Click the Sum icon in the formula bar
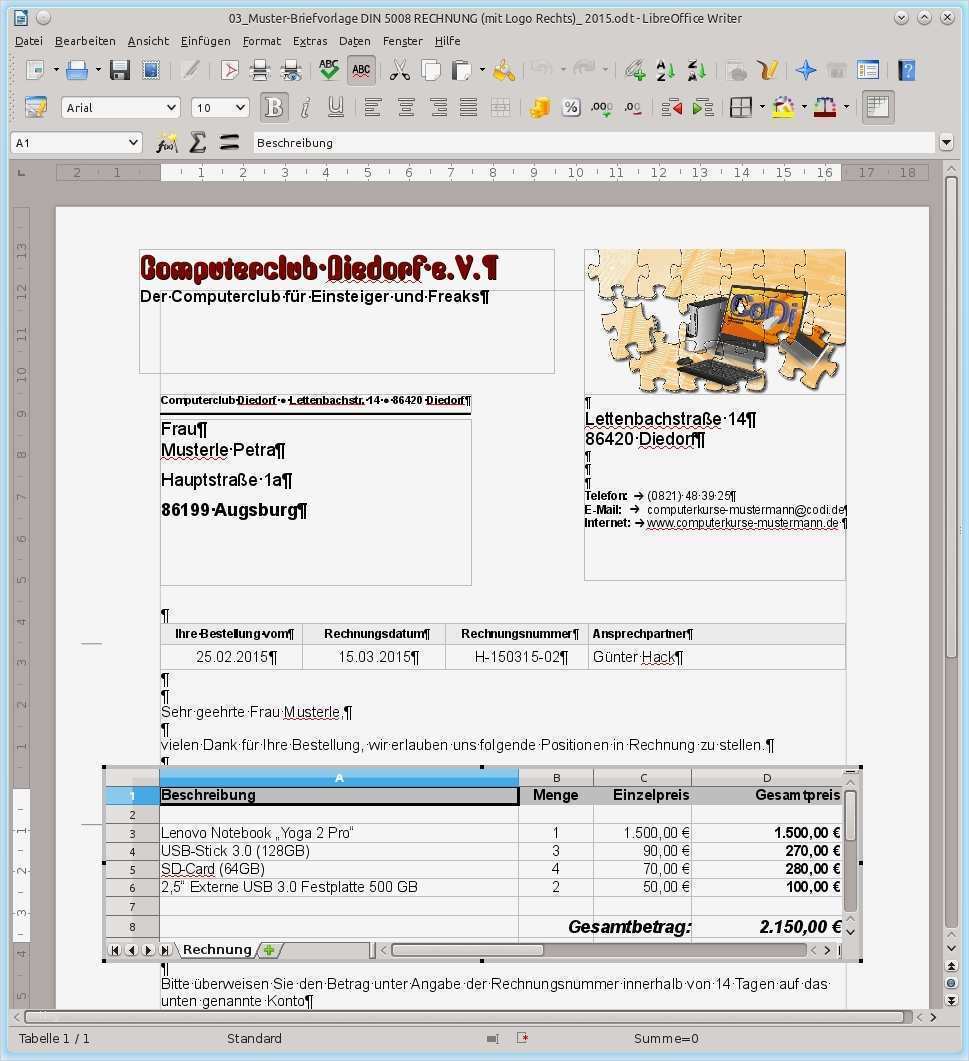 (197, 142)
